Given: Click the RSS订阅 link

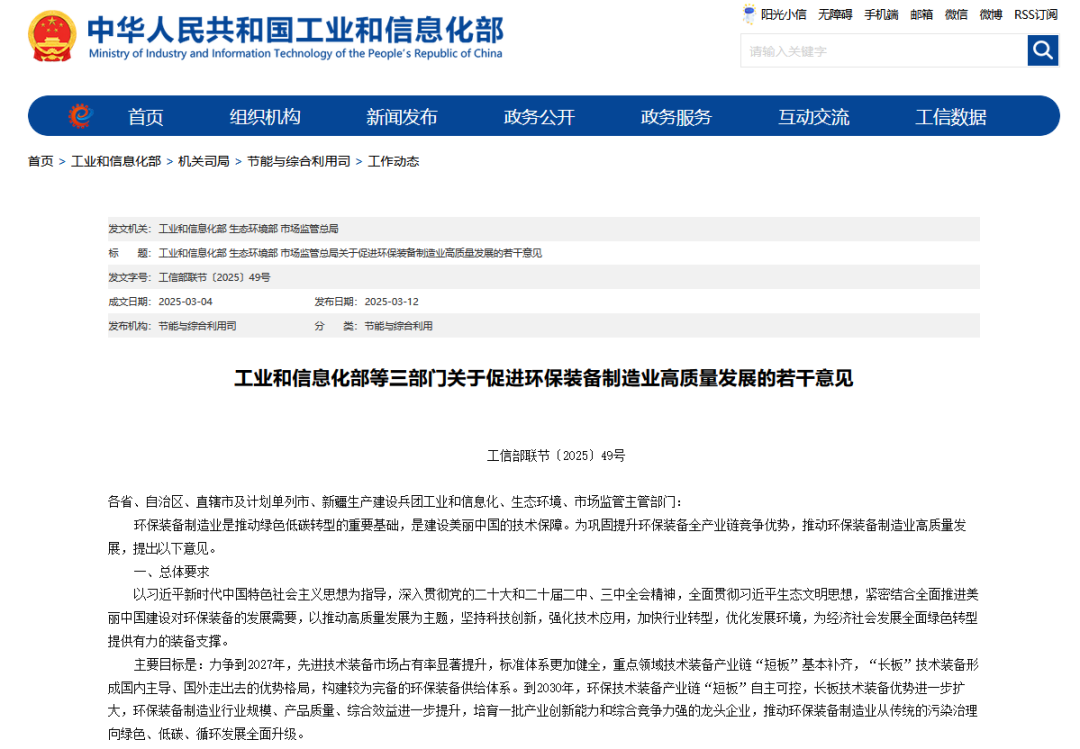Looking at the screenshot, I should (1035, 14).
